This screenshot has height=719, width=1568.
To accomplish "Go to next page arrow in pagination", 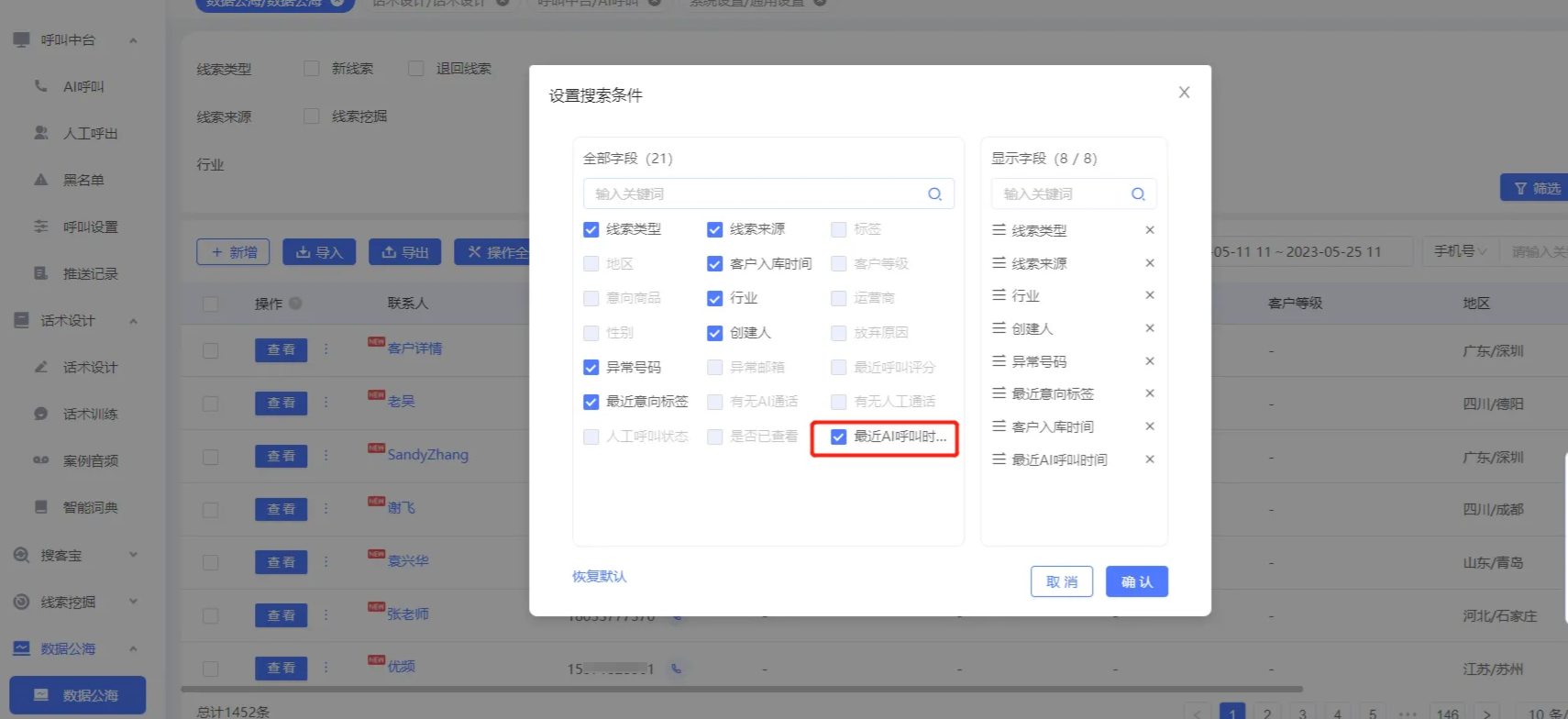I will [1486, 713].
